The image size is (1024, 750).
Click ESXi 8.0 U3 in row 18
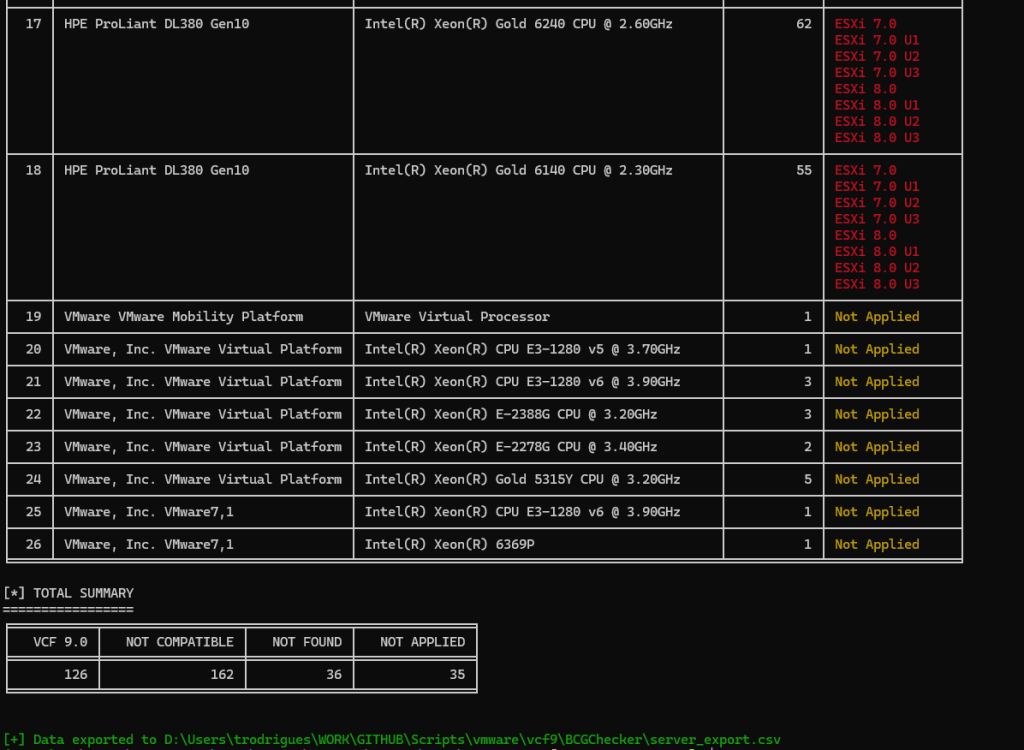pos(877,284)
